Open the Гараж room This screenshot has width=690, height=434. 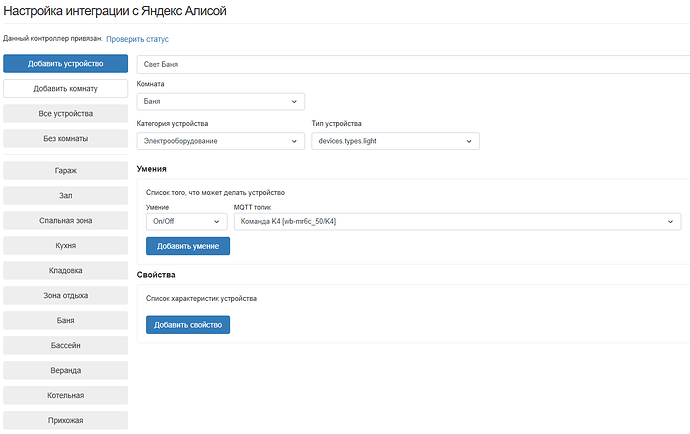point(66,170)
